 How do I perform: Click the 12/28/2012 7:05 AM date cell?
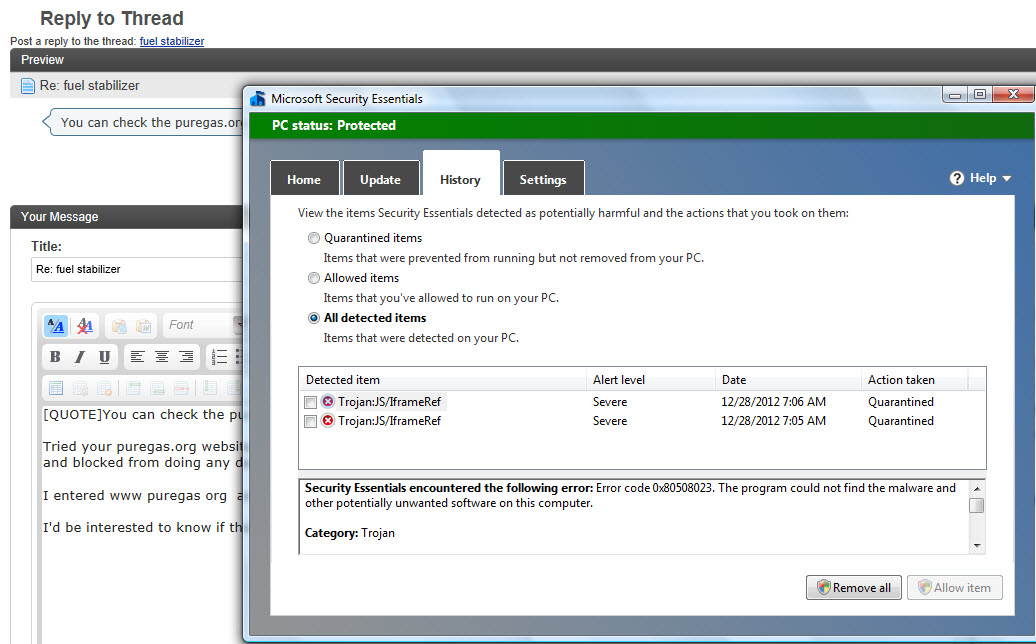click(773, 421)
